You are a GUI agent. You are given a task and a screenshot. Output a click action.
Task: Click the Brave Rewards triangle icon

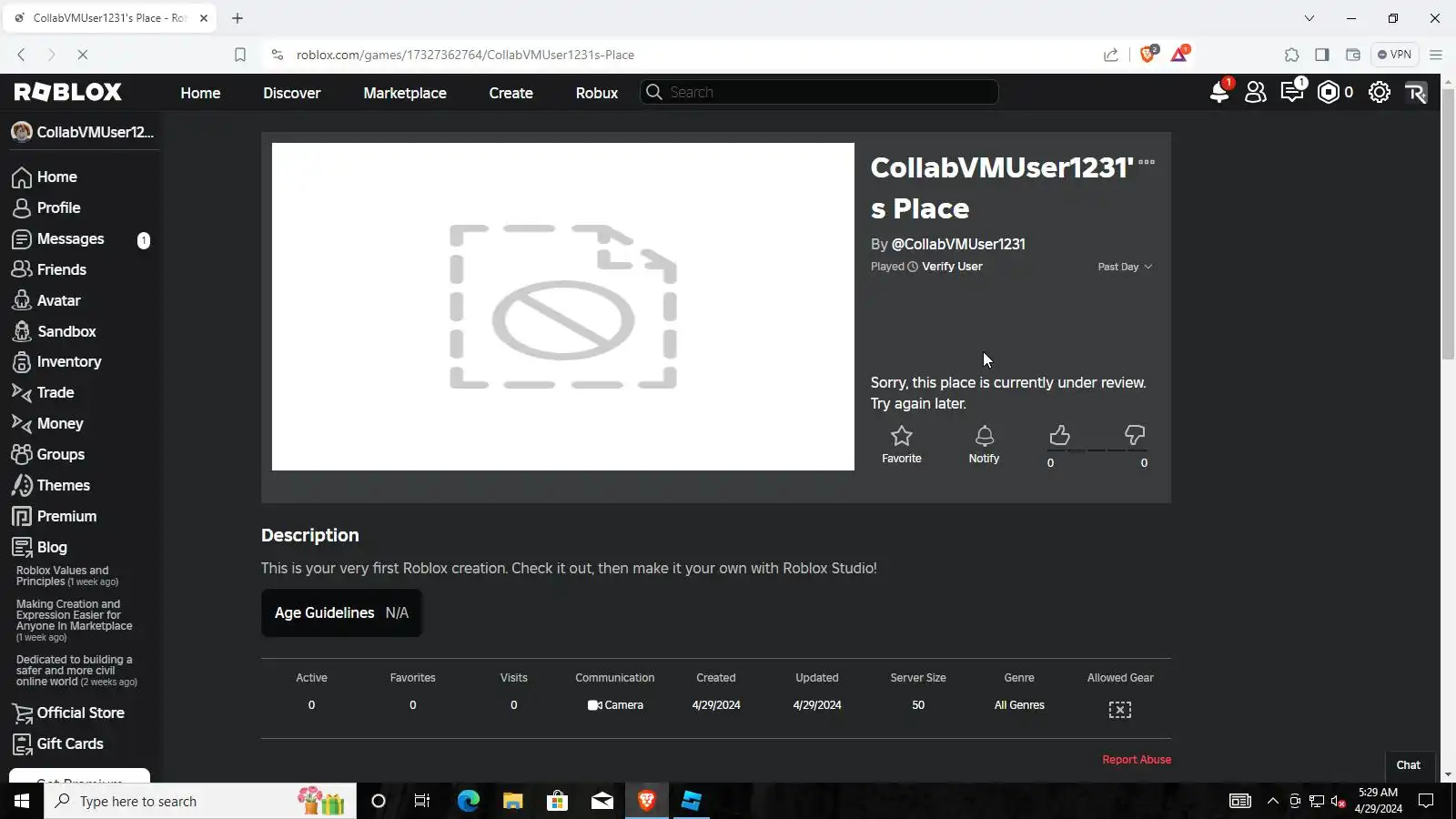coord(1179,55)
